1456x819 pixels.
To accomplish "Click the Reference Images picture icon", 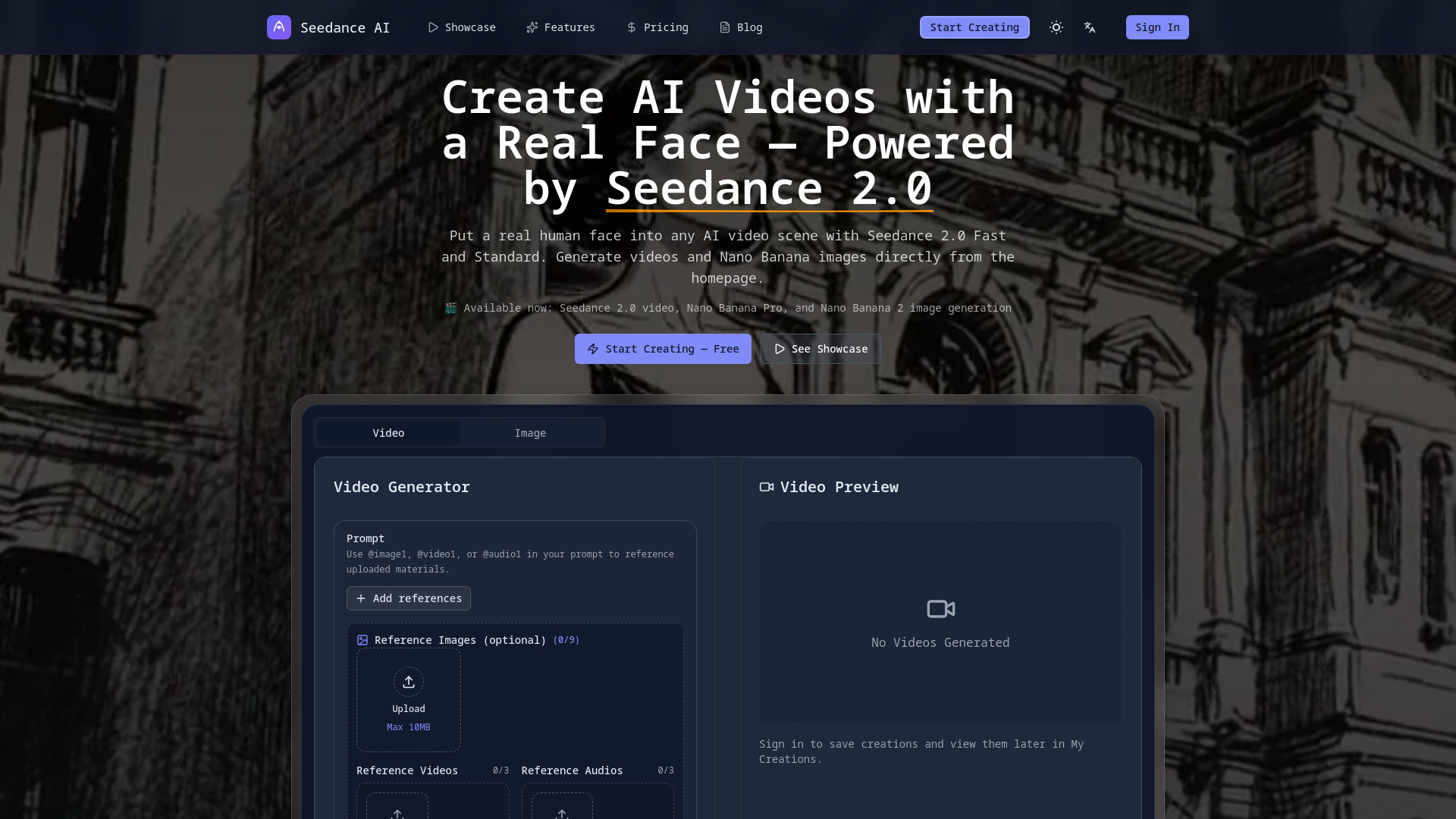I will 362,640.
